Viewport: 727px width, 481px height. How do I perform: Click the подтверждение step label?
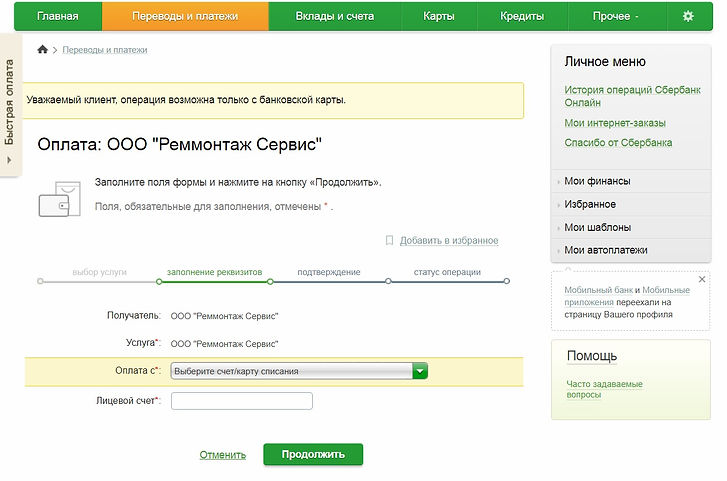tap(329, 272)
